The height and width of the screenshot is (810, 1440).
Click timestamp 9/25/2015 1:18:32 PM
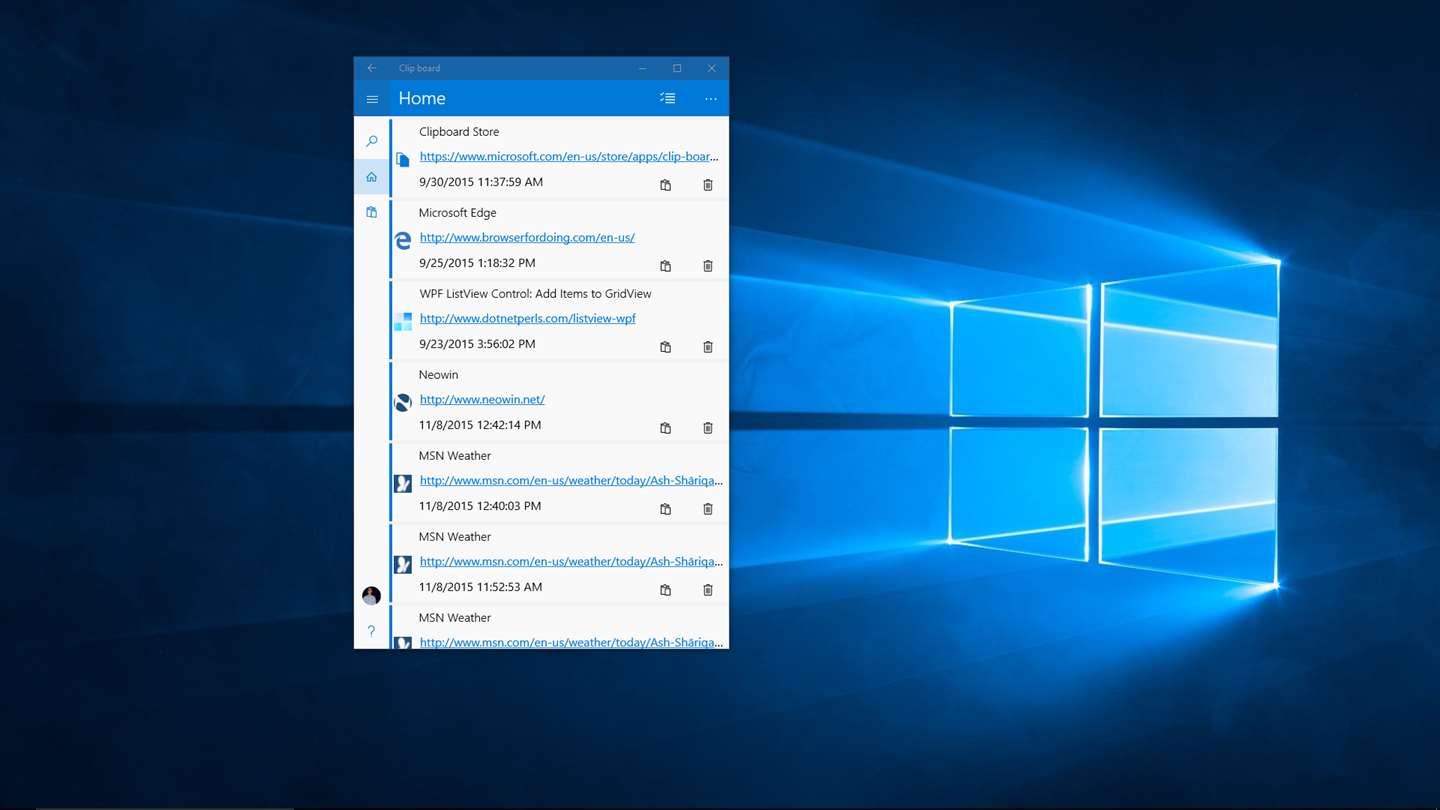click(x=477, y=263)
